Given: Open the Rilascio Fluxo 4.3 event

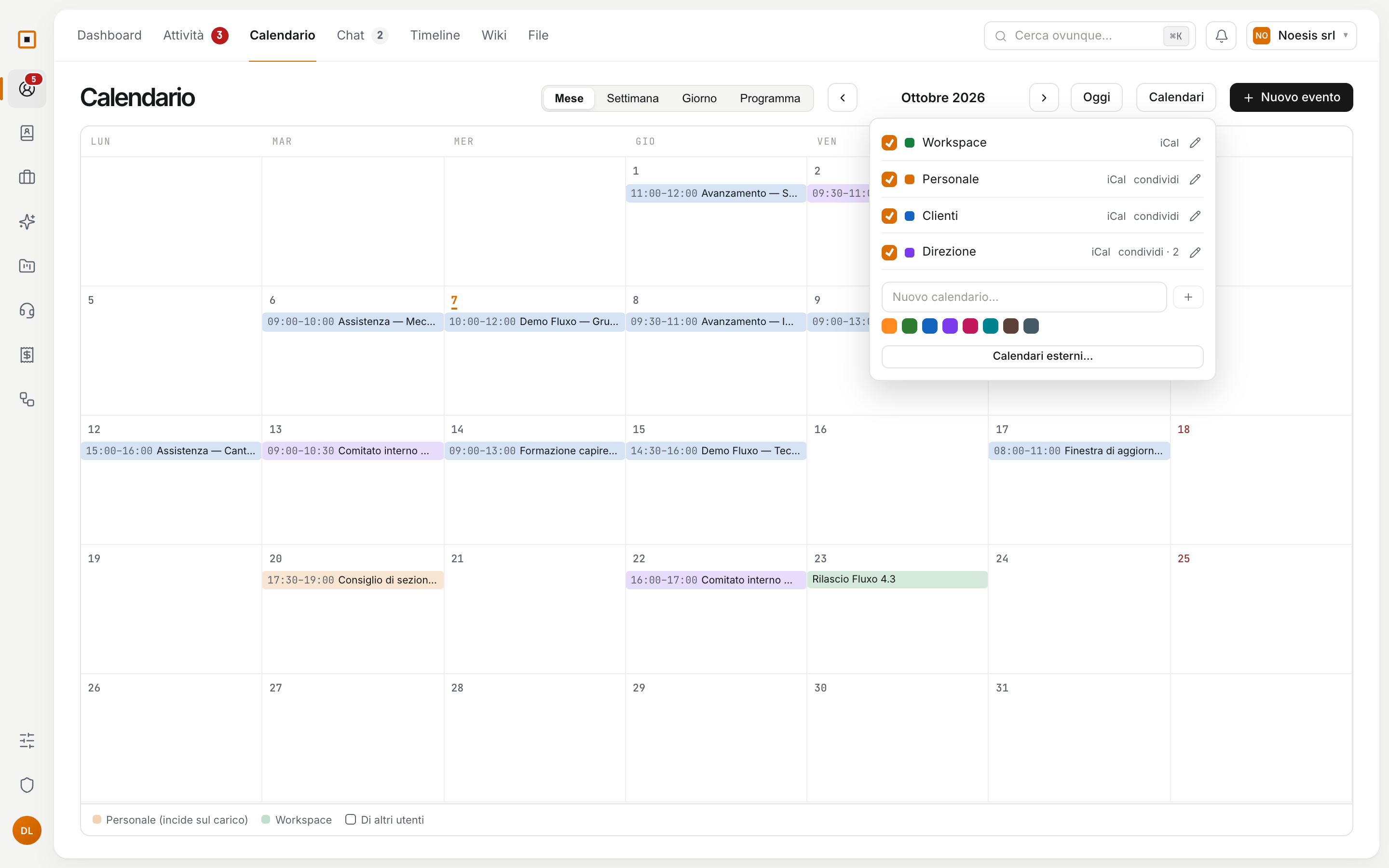Looking at the screenshot, I should point(897,579).
